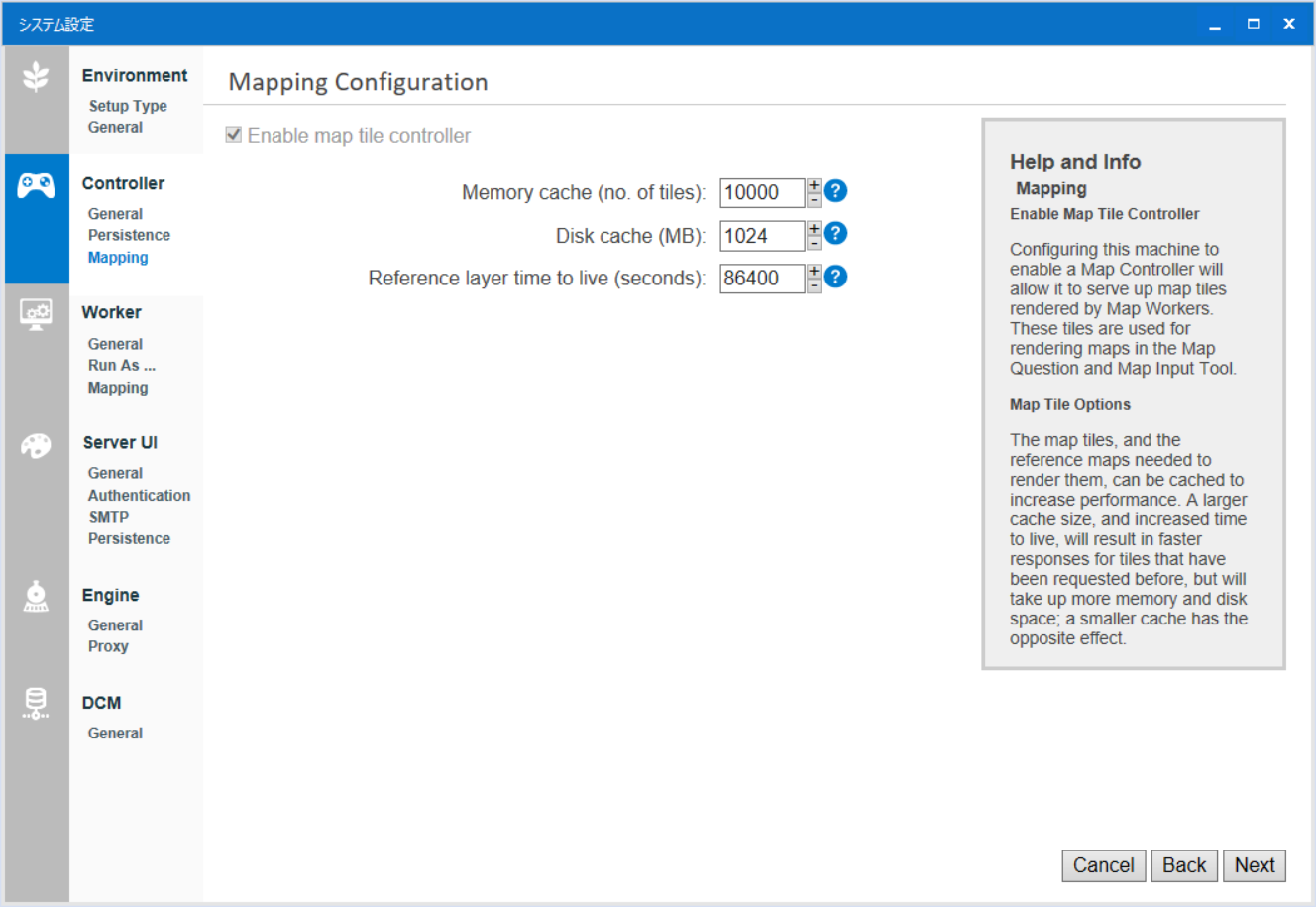
Task: Open the Engine section via its robot icon
Action: (x=37, y=596)
